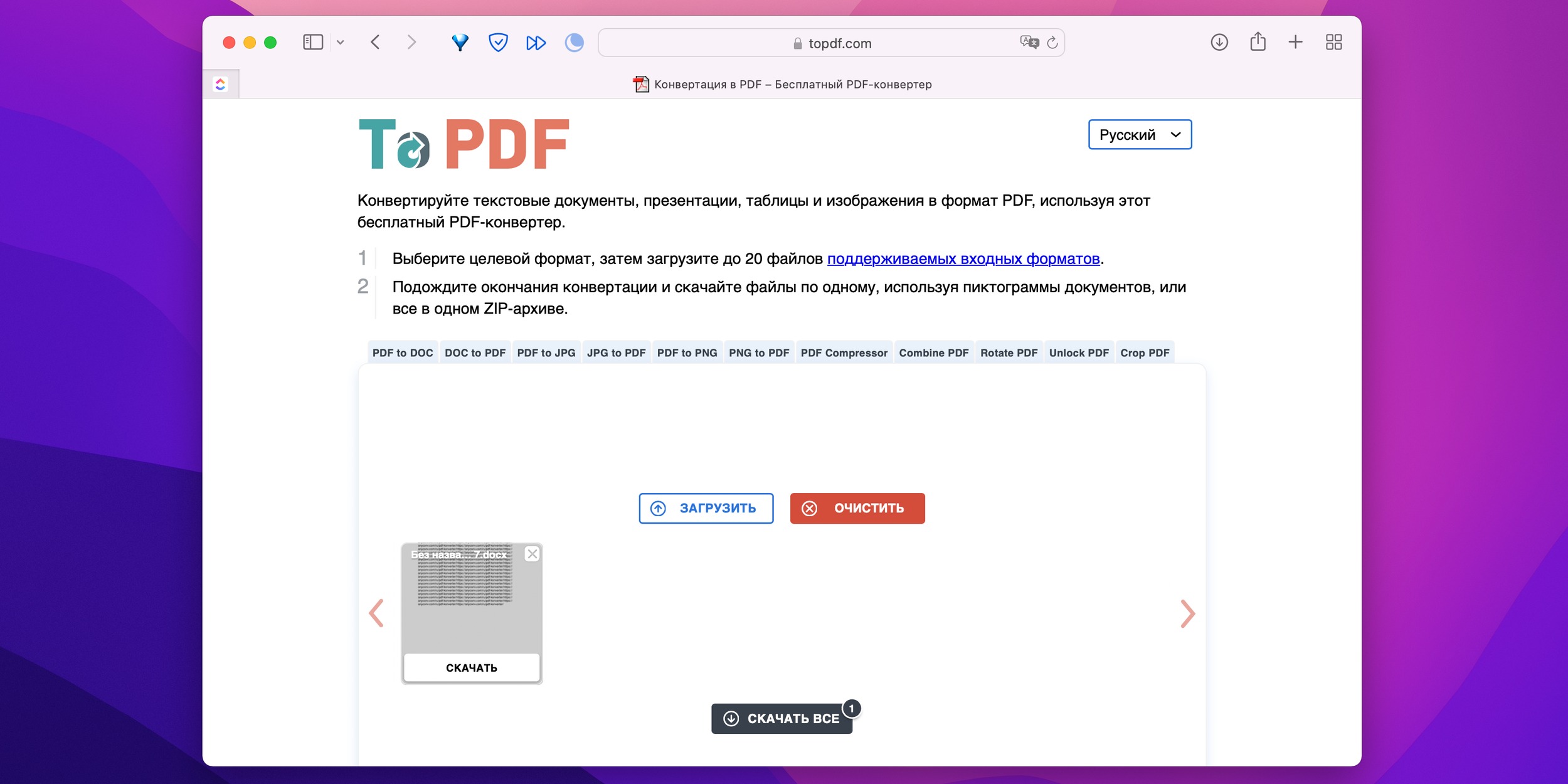Remove the docx file thumbnail
The image size is (1568, 784).
[532, 554]
